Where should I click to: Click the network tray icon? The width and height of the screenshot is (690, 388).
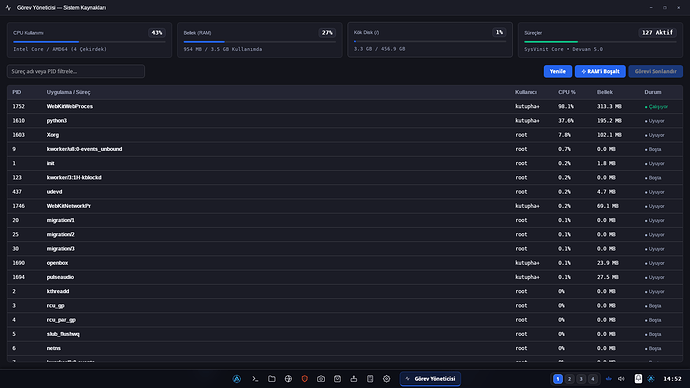click(609, 379)
